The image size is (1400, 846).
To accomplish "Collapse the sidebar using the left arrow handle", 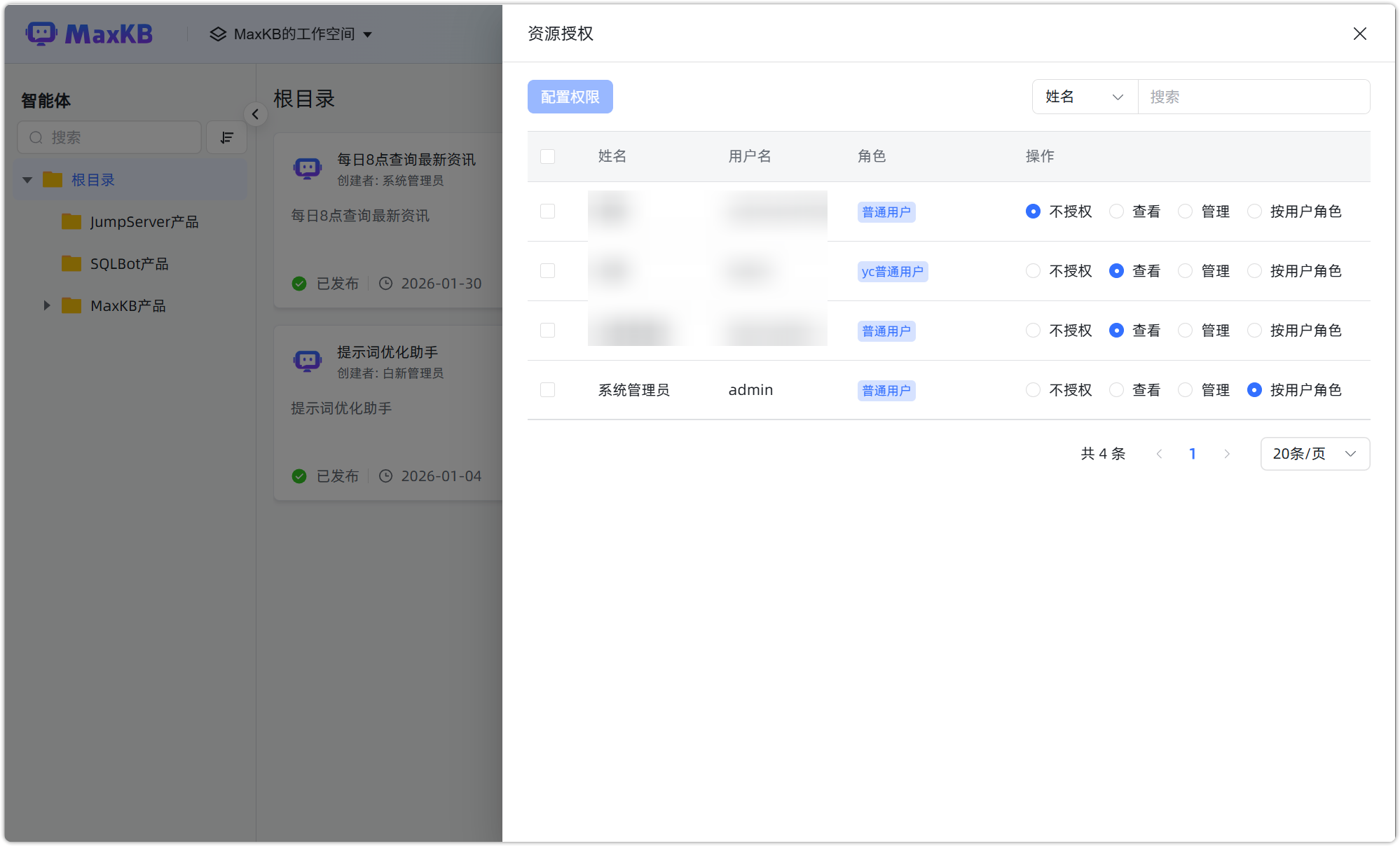I will click(255, 113).
